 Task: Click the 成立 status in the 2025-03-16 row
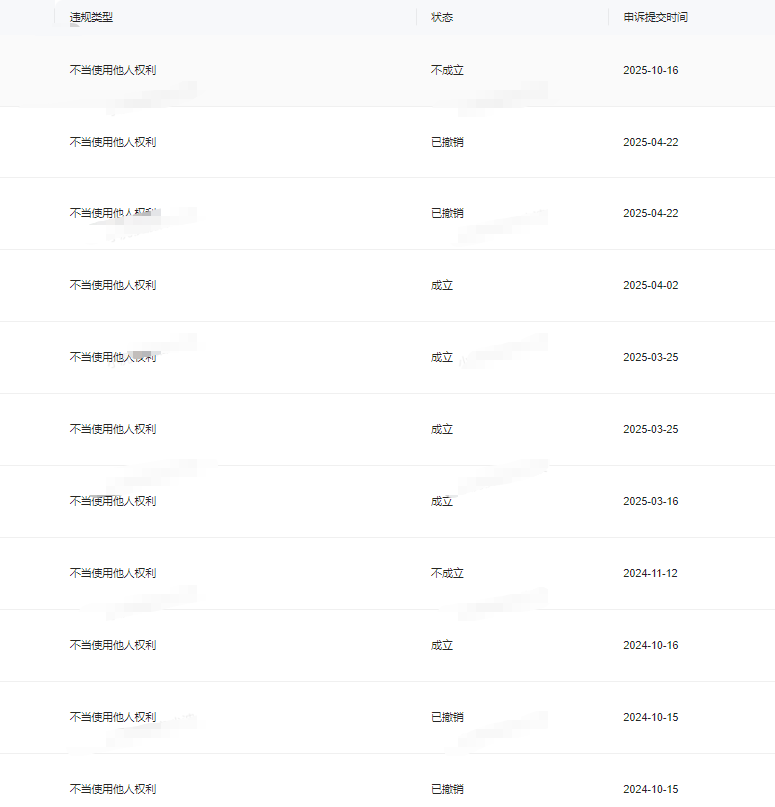point(442,501)
